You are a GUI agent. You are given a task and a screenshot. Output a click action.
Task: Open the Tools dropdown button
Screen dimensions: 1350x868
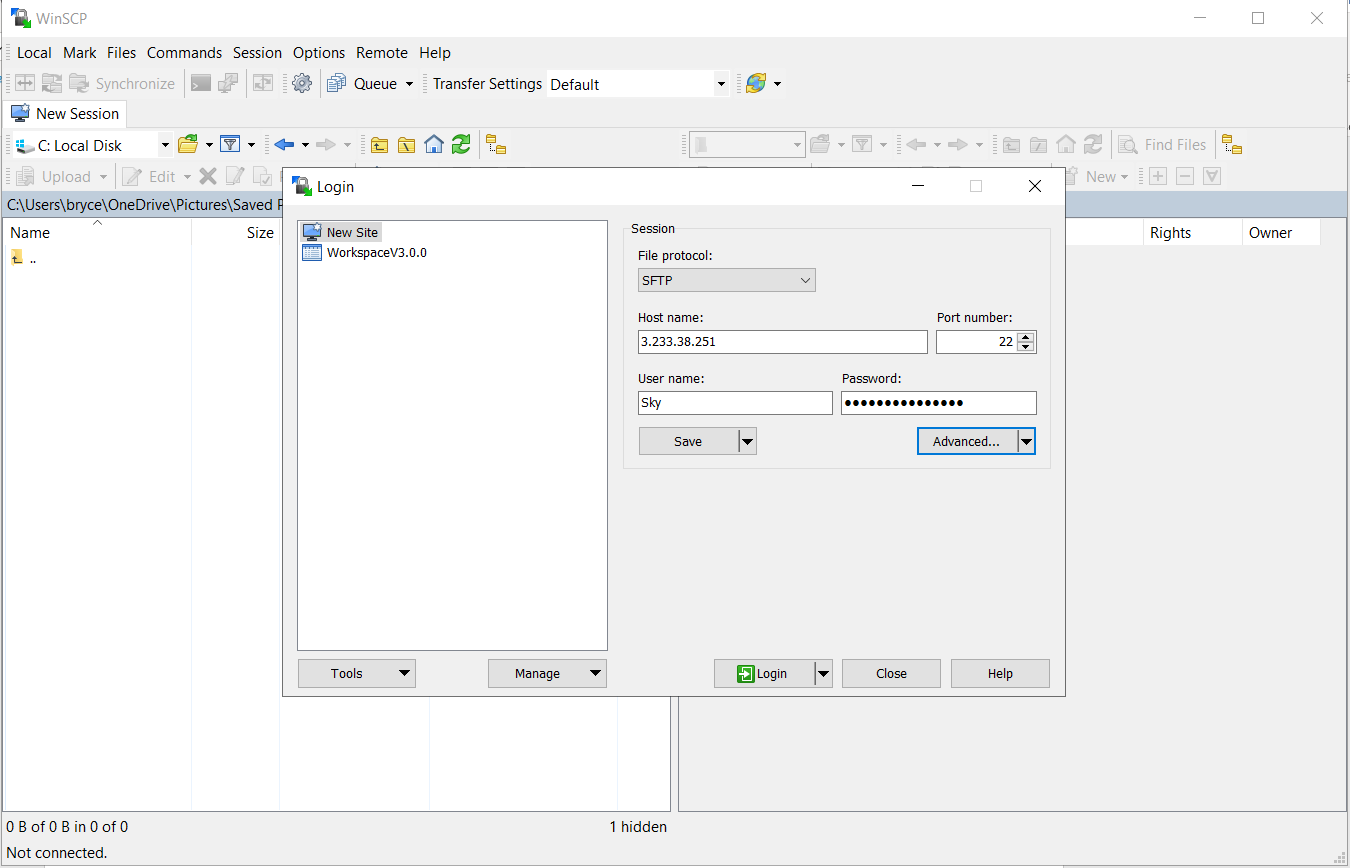point(357,674)
